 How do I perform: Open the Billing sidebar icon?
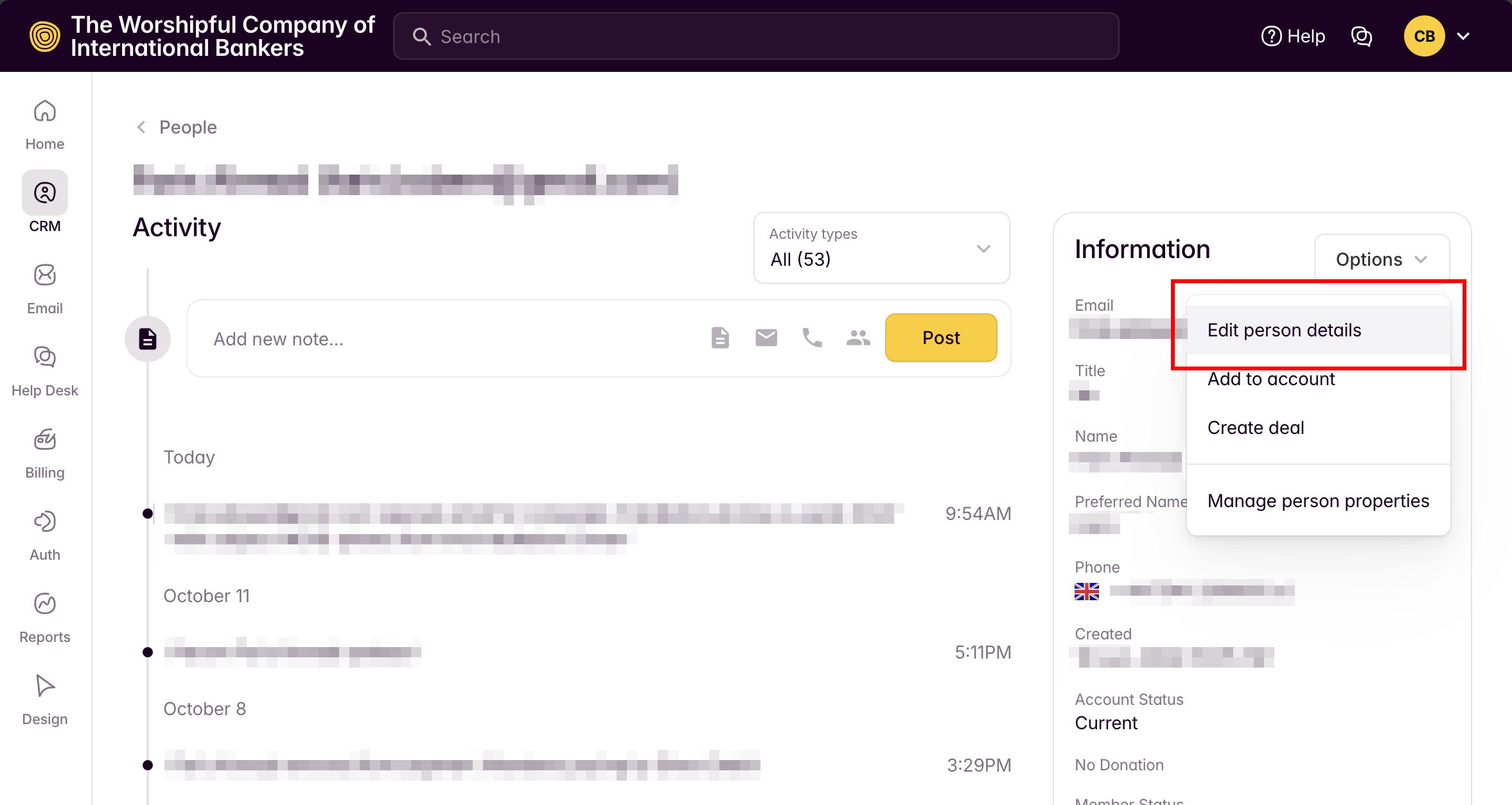click(x=45, y=453)
